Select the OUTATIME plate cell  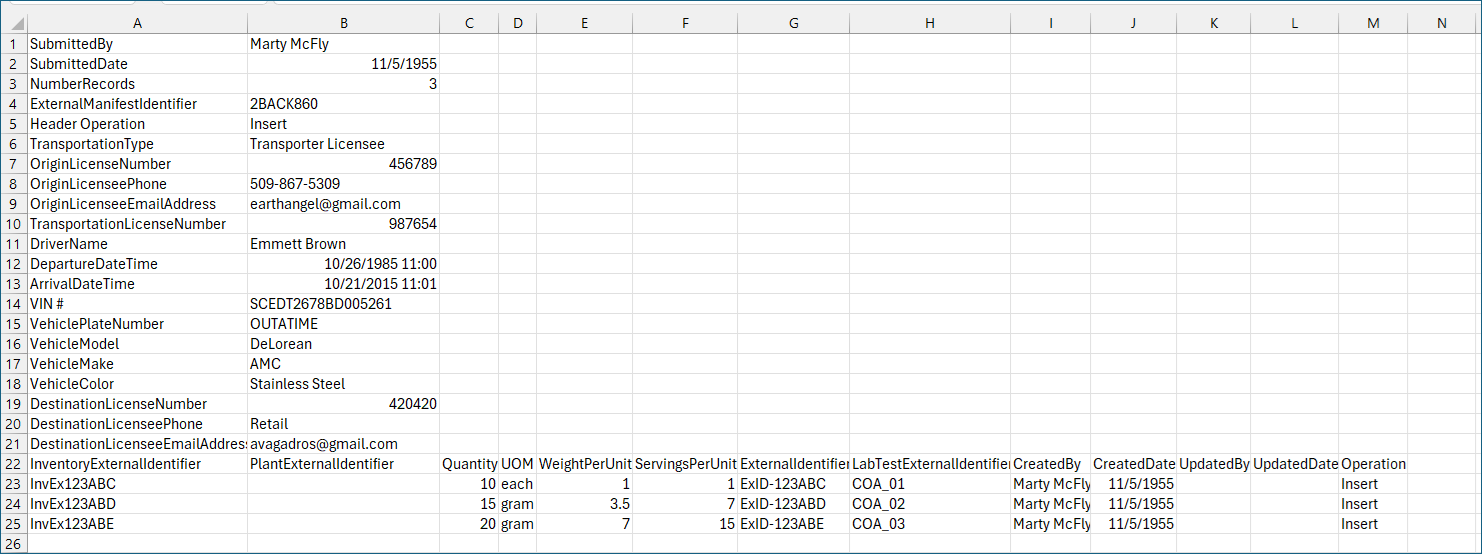(x=343, y=324)
